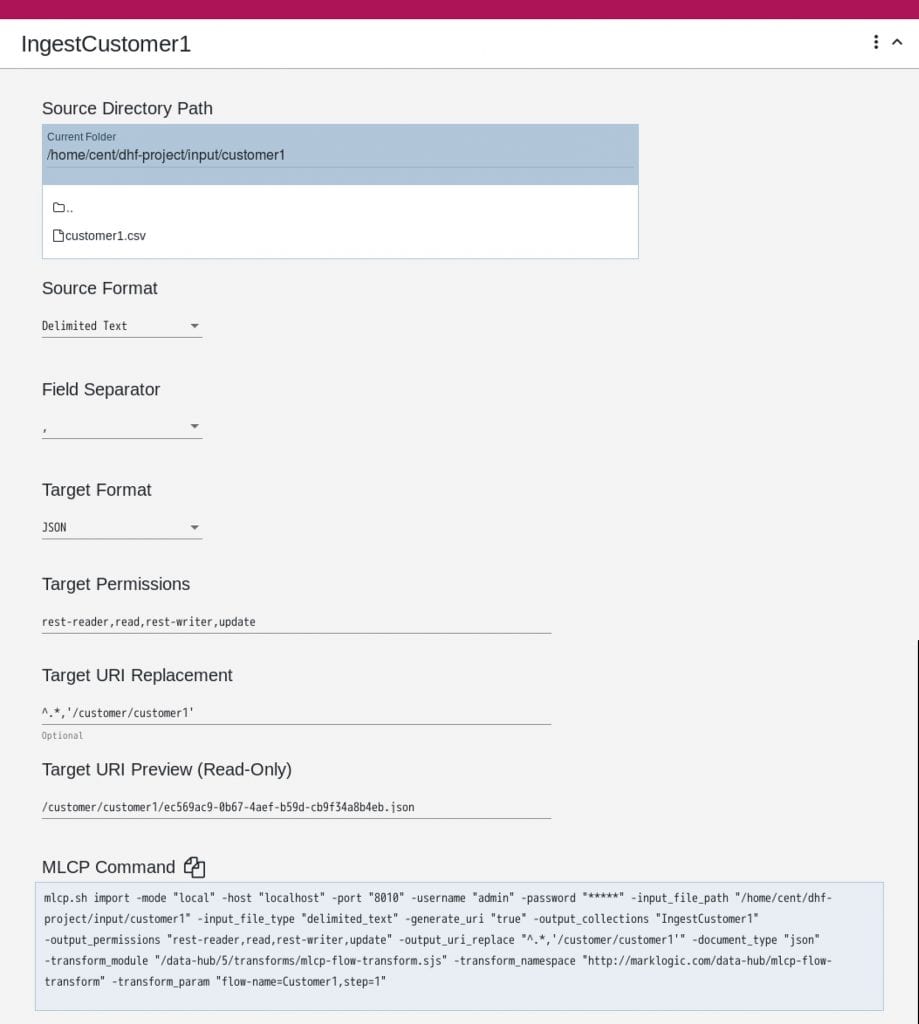Navigate up via the '..' folder entry
The height and width of the screenshot is (1024, 919).
tap(70, 208)
